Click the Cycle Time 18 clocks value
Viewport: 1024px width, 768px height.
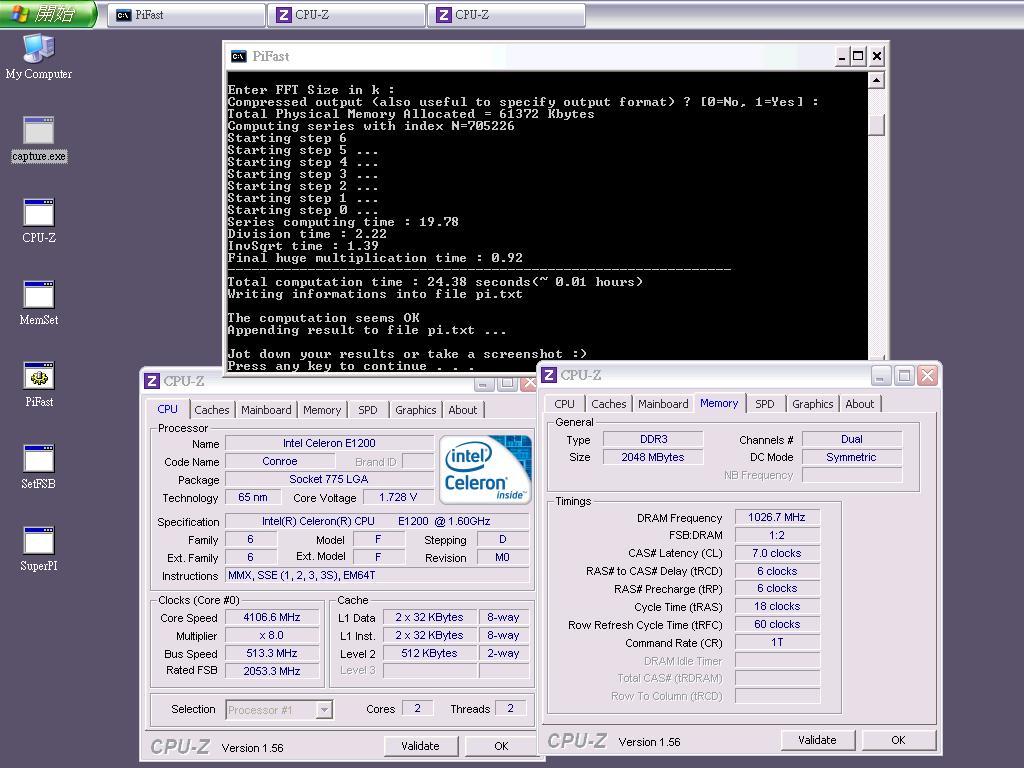pos(777,606)
